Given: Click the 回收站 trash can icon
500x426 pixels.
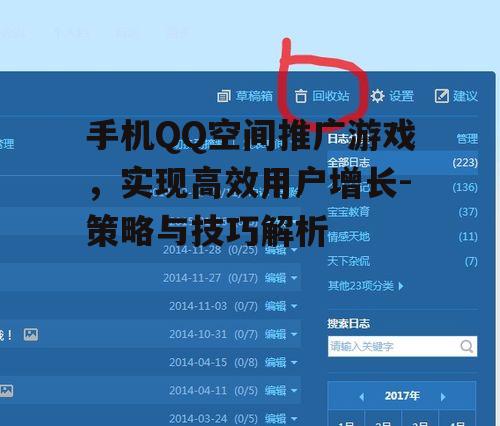Looking at the screenshot, I should 300,96.
